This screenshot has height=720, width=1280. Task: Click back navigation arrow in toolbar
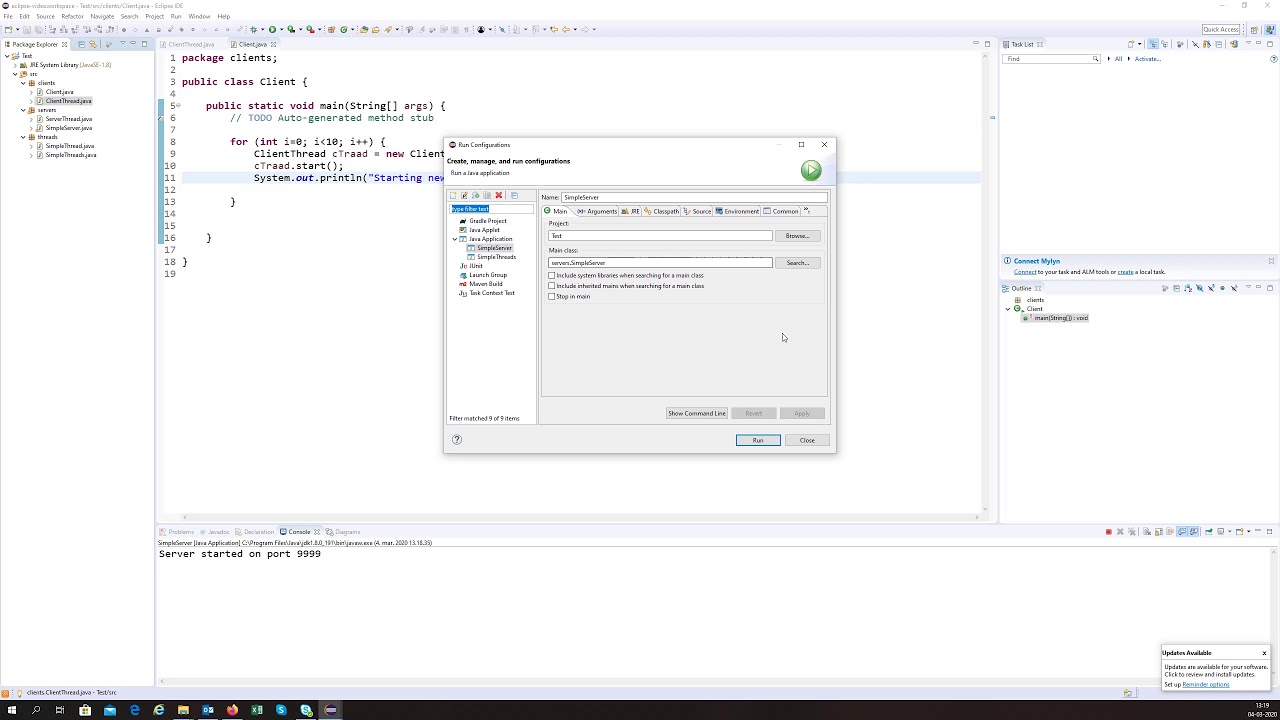pyautogui.click(x=567, y=29)
